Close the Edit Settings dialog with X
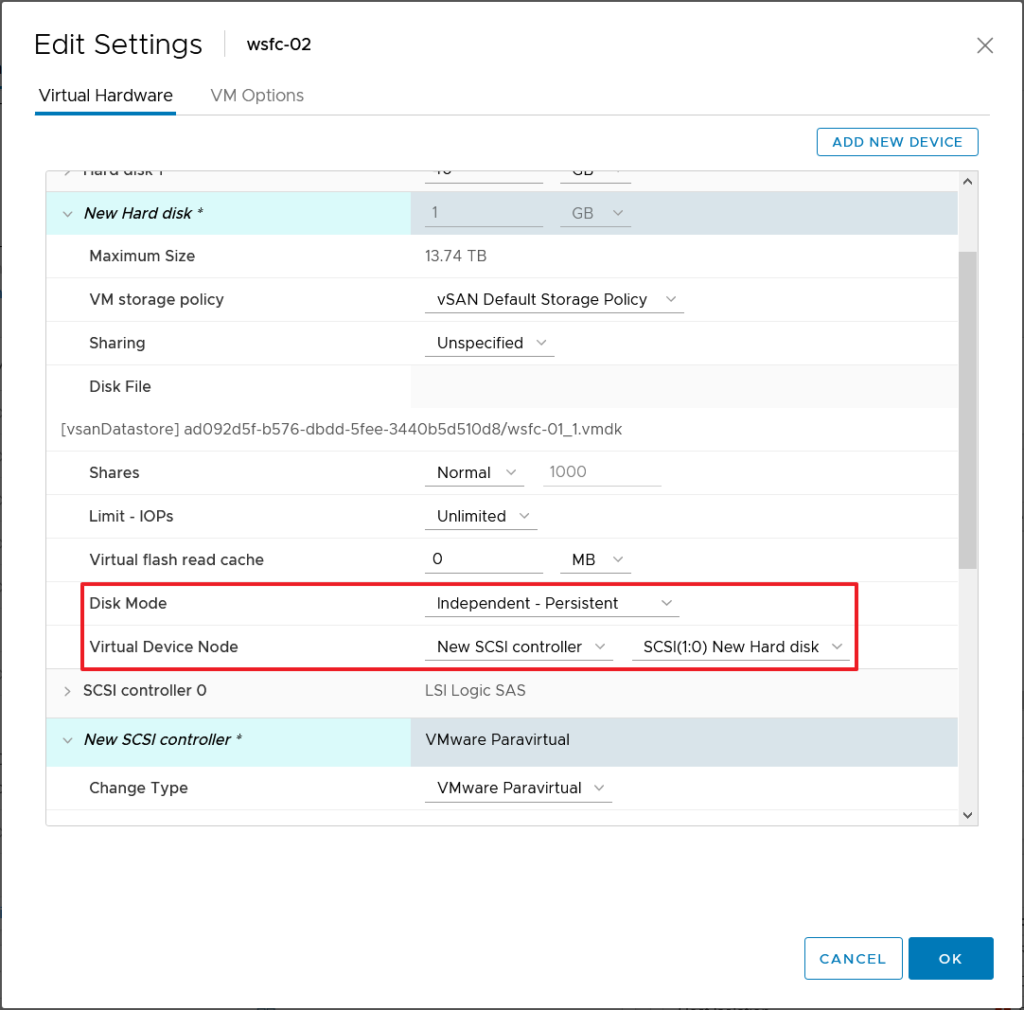Viewport: 1024px width, 1010px height. click(984, 45)
